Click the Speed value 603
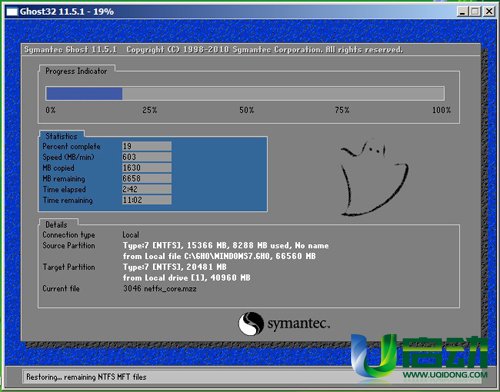 [x=147, y=157]
